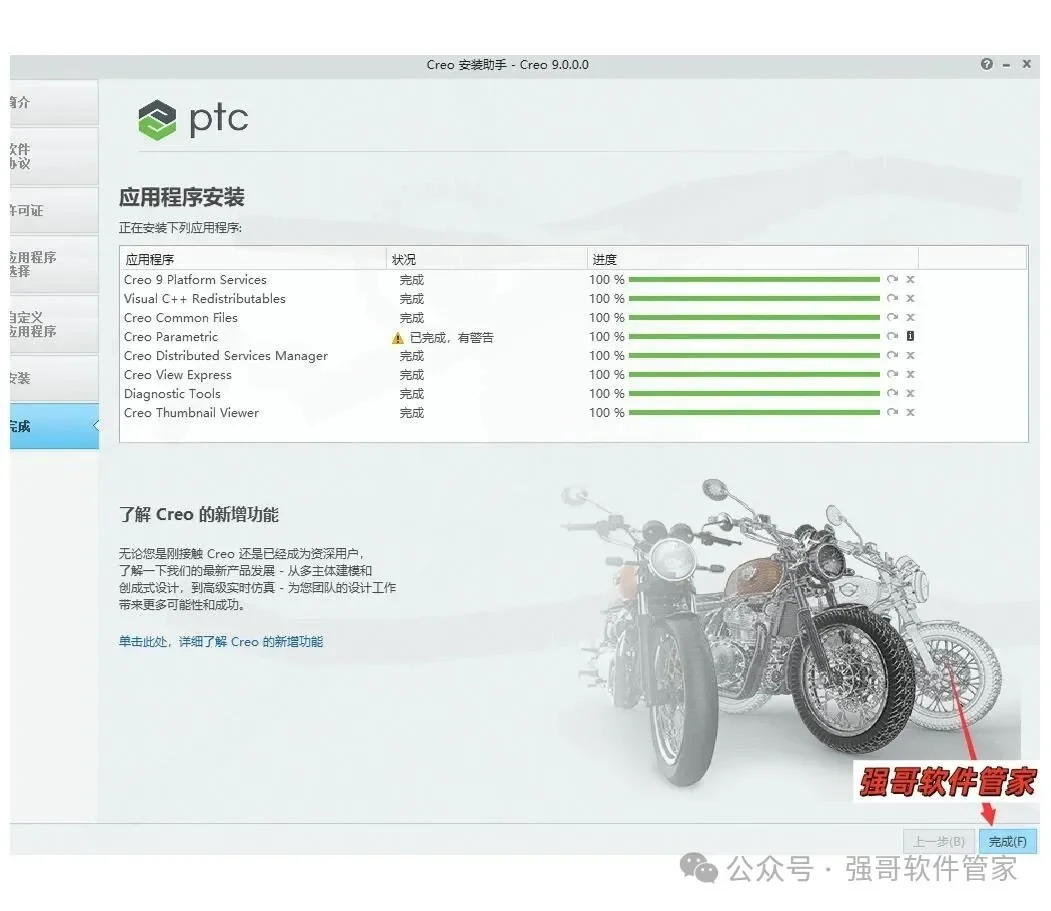This screenshot has height=911, width=1051.
Task: Cancel icon for Creo Thumbnail Viewer
Action: coord(910,412)
